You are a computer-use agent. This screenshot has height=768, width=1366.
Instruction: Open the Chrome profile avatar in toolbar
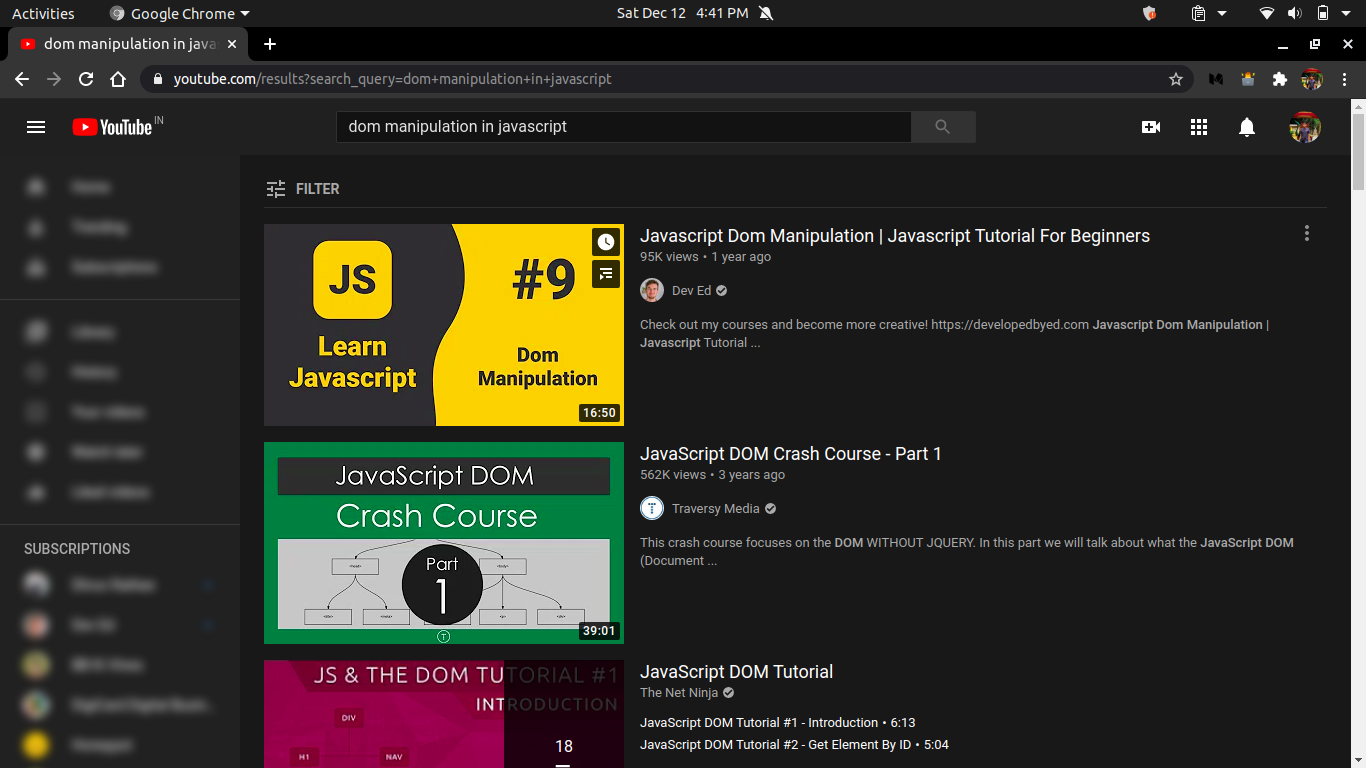tap(1312, 79)
